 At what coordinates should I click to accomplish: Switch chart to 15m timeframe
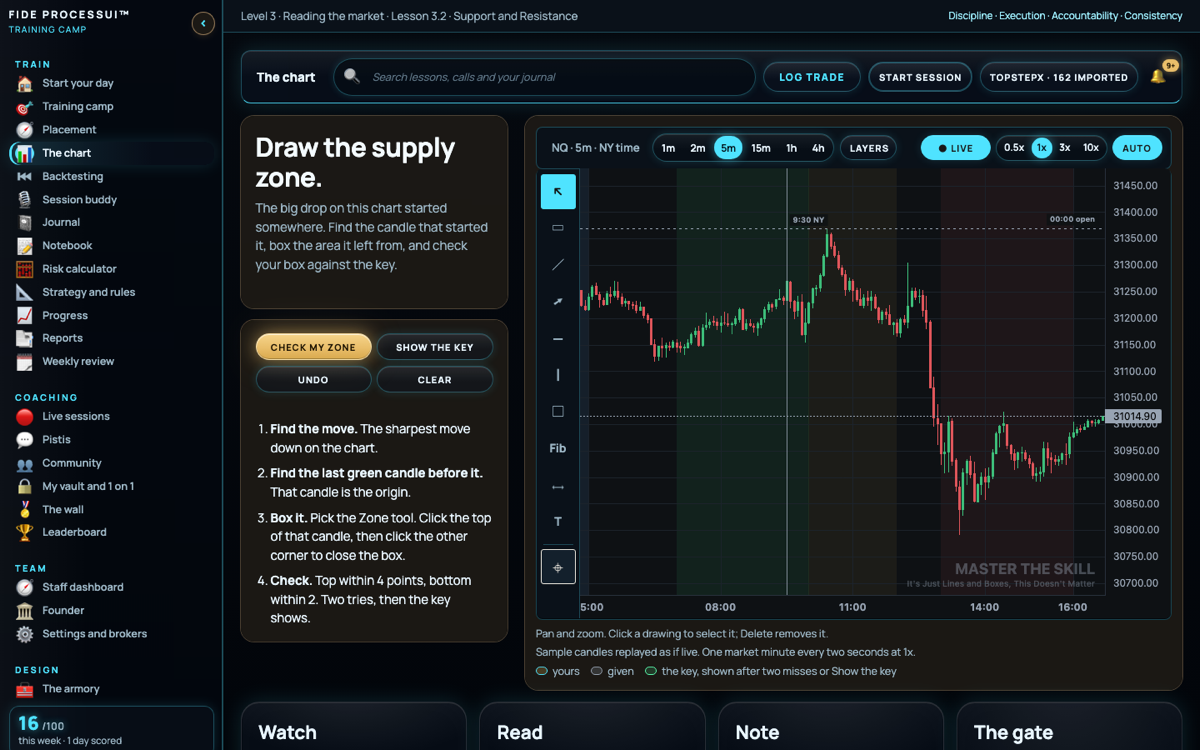point(761,148)
